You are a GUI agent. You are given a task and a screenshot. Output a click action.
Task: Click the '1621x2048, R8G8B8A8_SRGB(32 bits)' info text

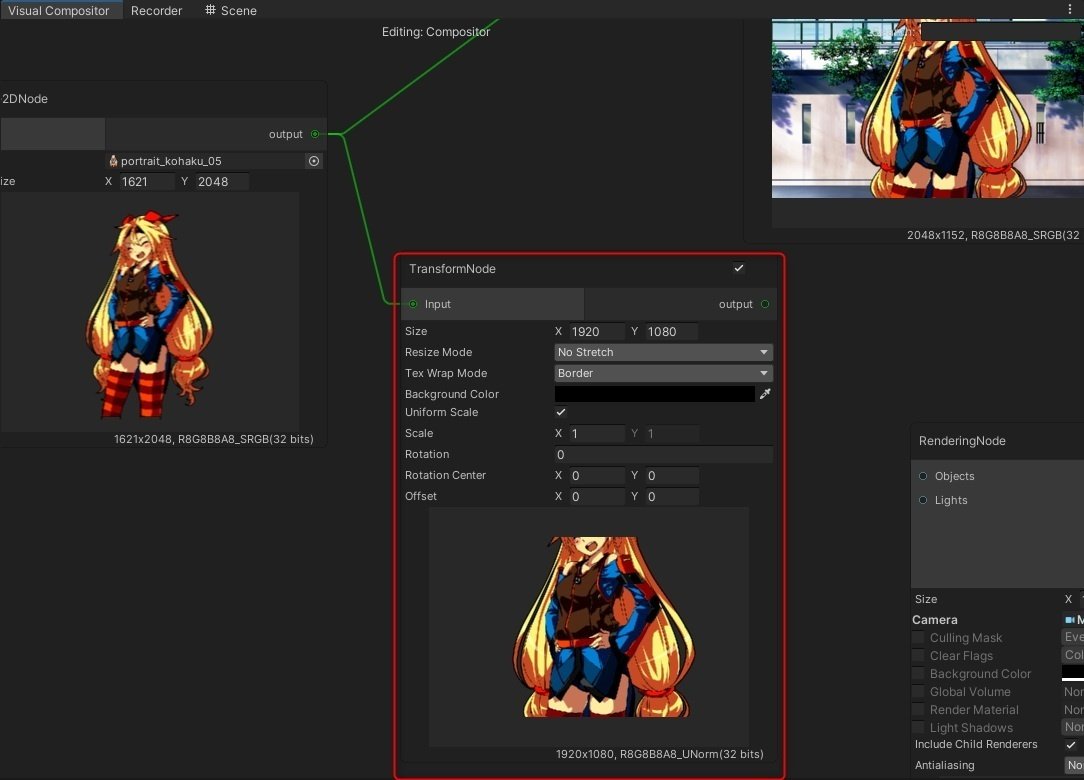[214, 439]
